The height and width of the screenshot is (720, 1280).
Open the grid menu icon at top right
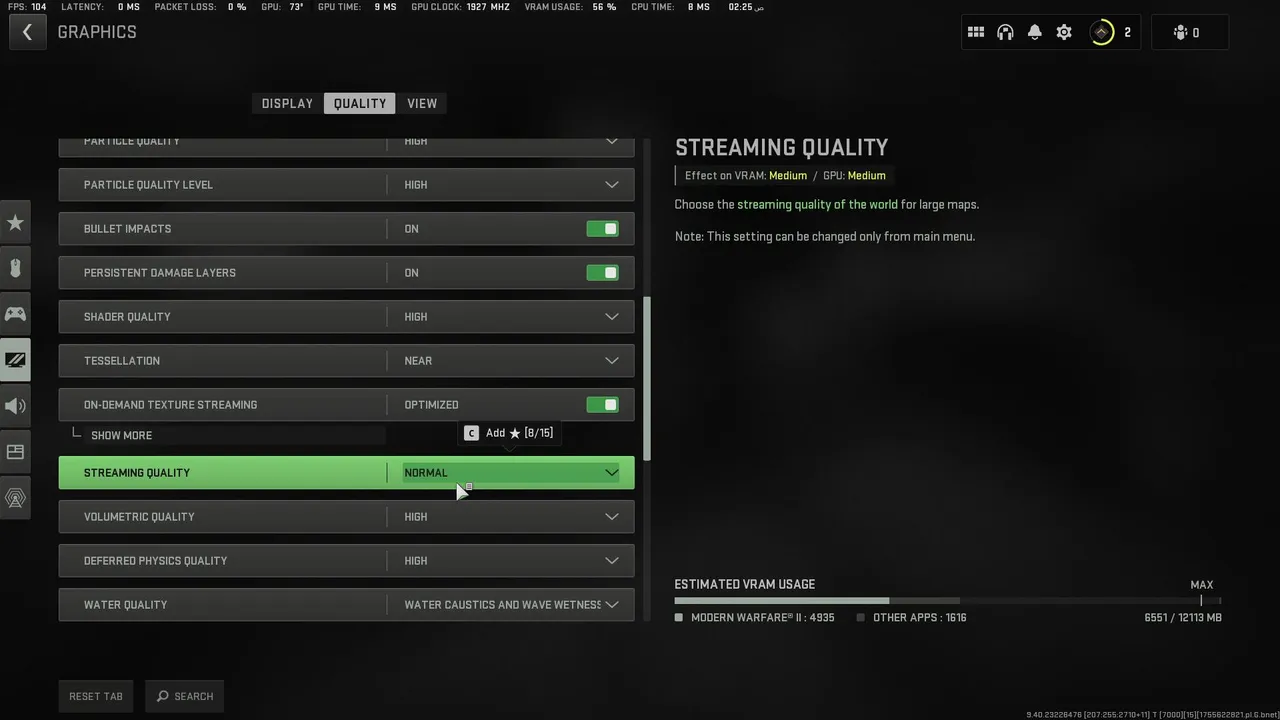pos(976,32)
